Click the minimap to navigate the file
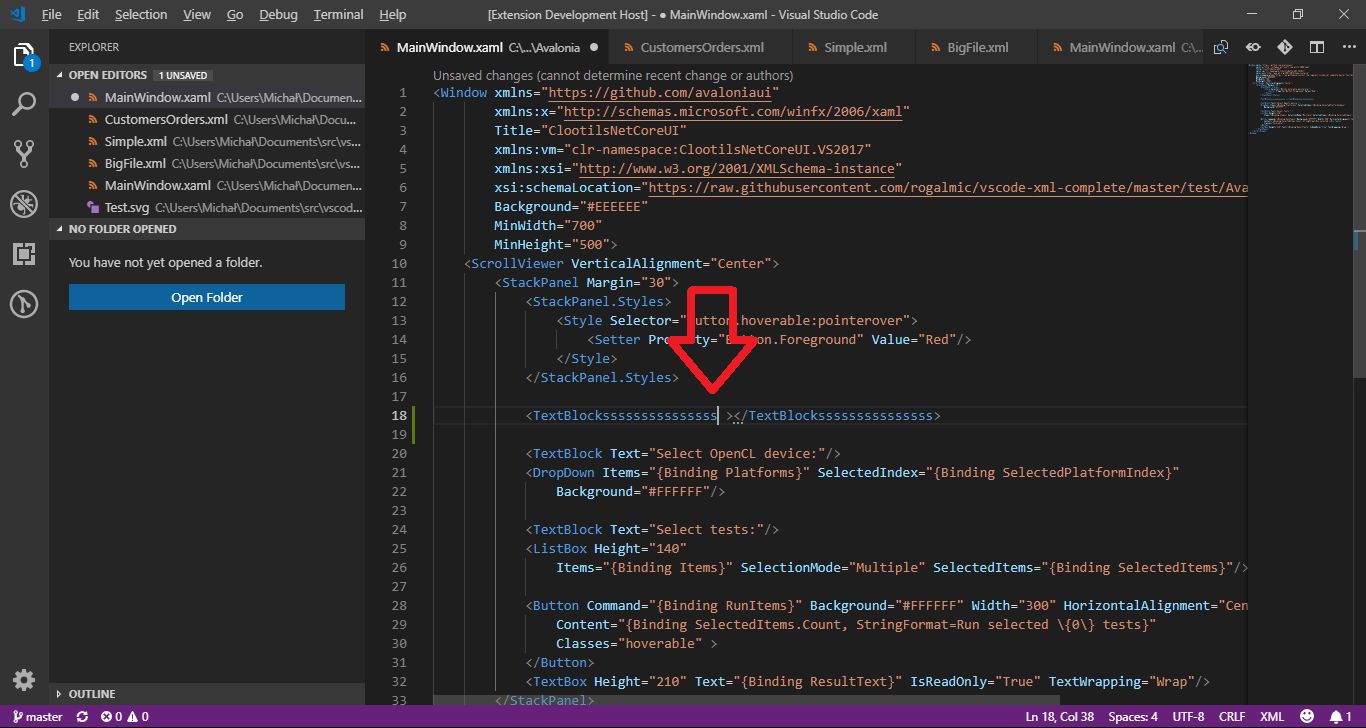Screen dimensions: 1366x728 tap(1300, 100)
